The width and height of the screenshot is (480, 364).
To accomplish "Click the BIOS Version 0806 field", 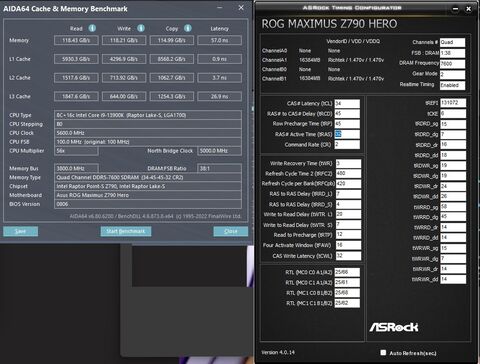I will (x=148, y=204).
